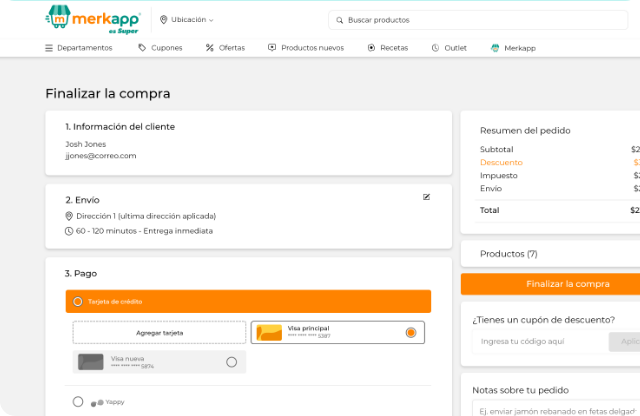Image resolution: width=640 pixels, height=416 pixels.
Task: Open the Merkapp nav link
Action: pos(520,48)
